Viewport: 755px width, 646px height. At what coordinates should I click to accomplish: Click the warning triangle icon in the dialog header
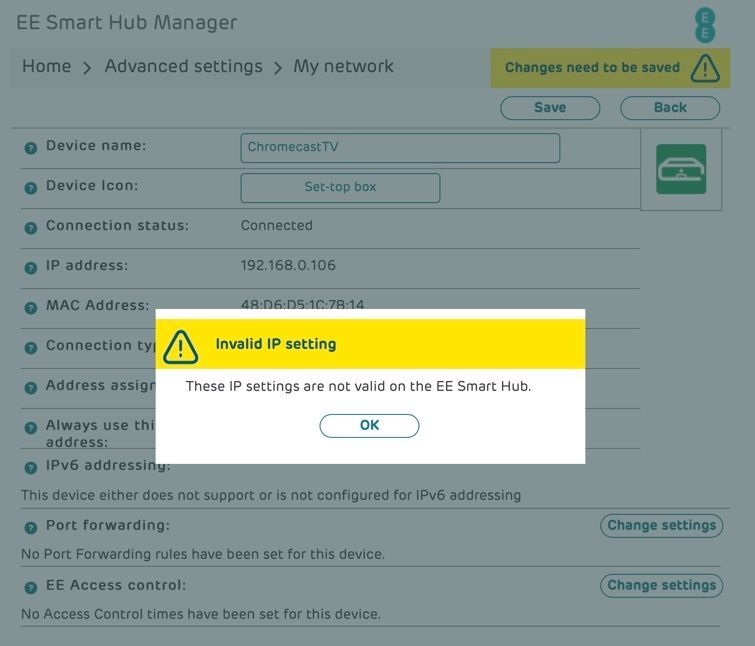(x=180, y=347)
